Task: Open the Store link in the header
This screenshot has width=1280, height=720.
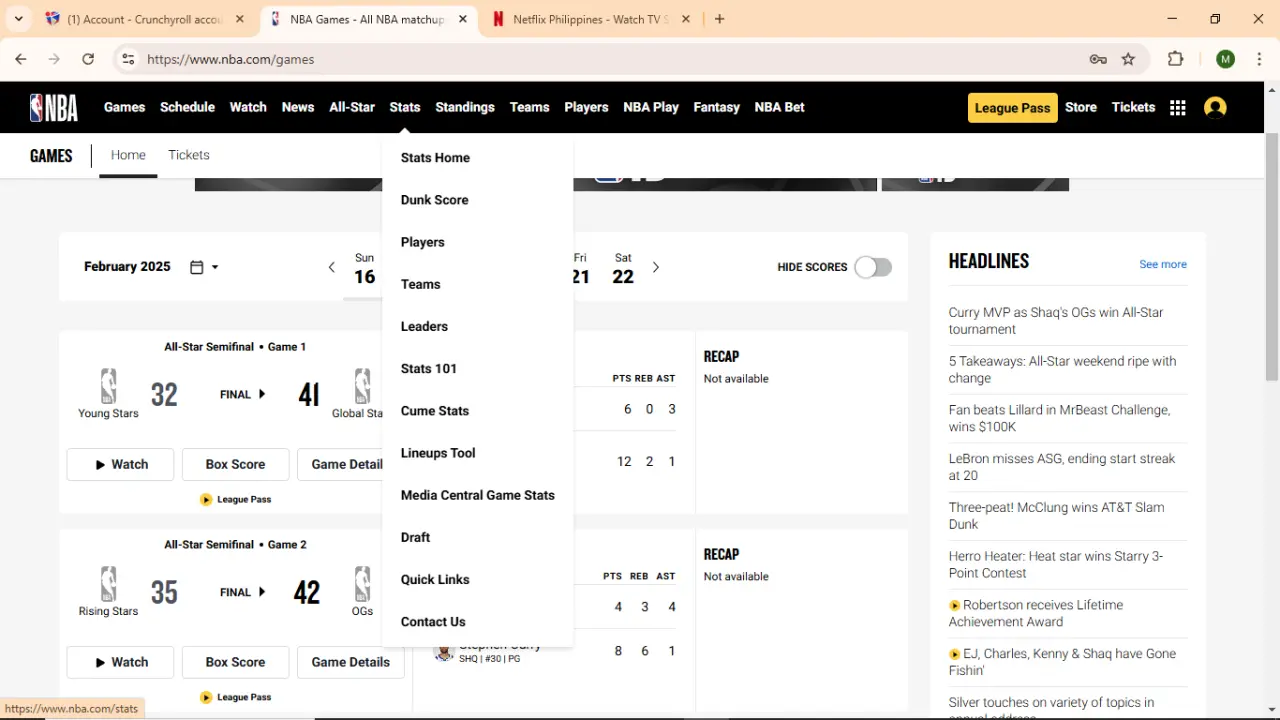Action: click(x=1081, y=107)
